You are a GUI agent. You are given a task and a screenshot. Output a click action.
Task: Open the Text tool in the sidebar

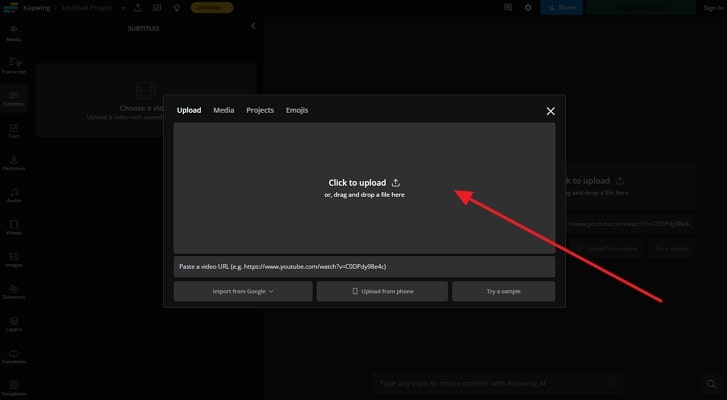click(x=13, y=131)
